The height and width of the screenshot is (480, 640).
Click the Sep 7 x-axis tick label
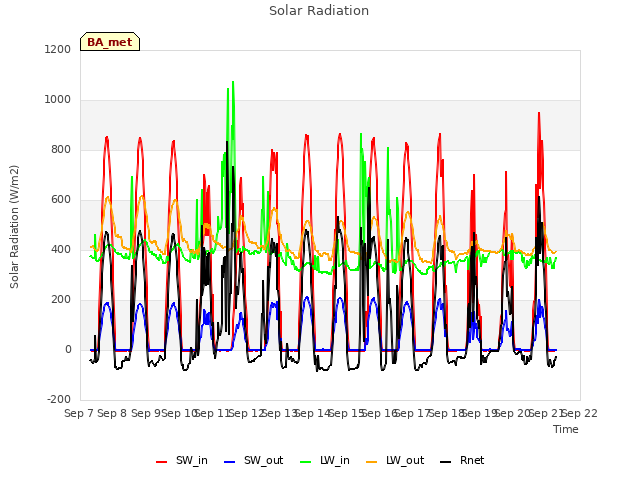point(79,413)
